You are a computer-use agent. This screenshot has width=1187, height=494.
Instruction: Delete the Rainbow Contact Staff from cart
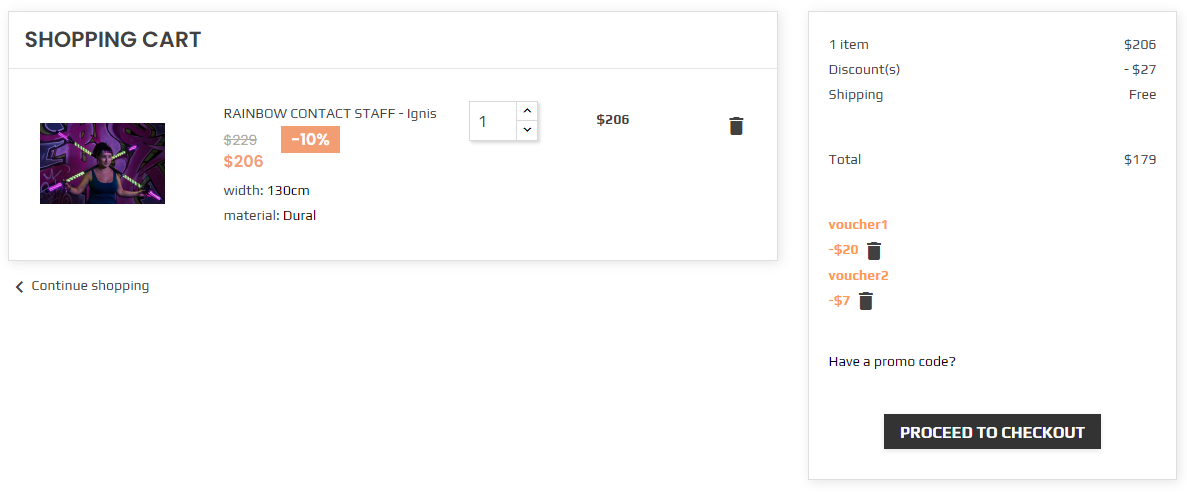(x=736, y=126)
